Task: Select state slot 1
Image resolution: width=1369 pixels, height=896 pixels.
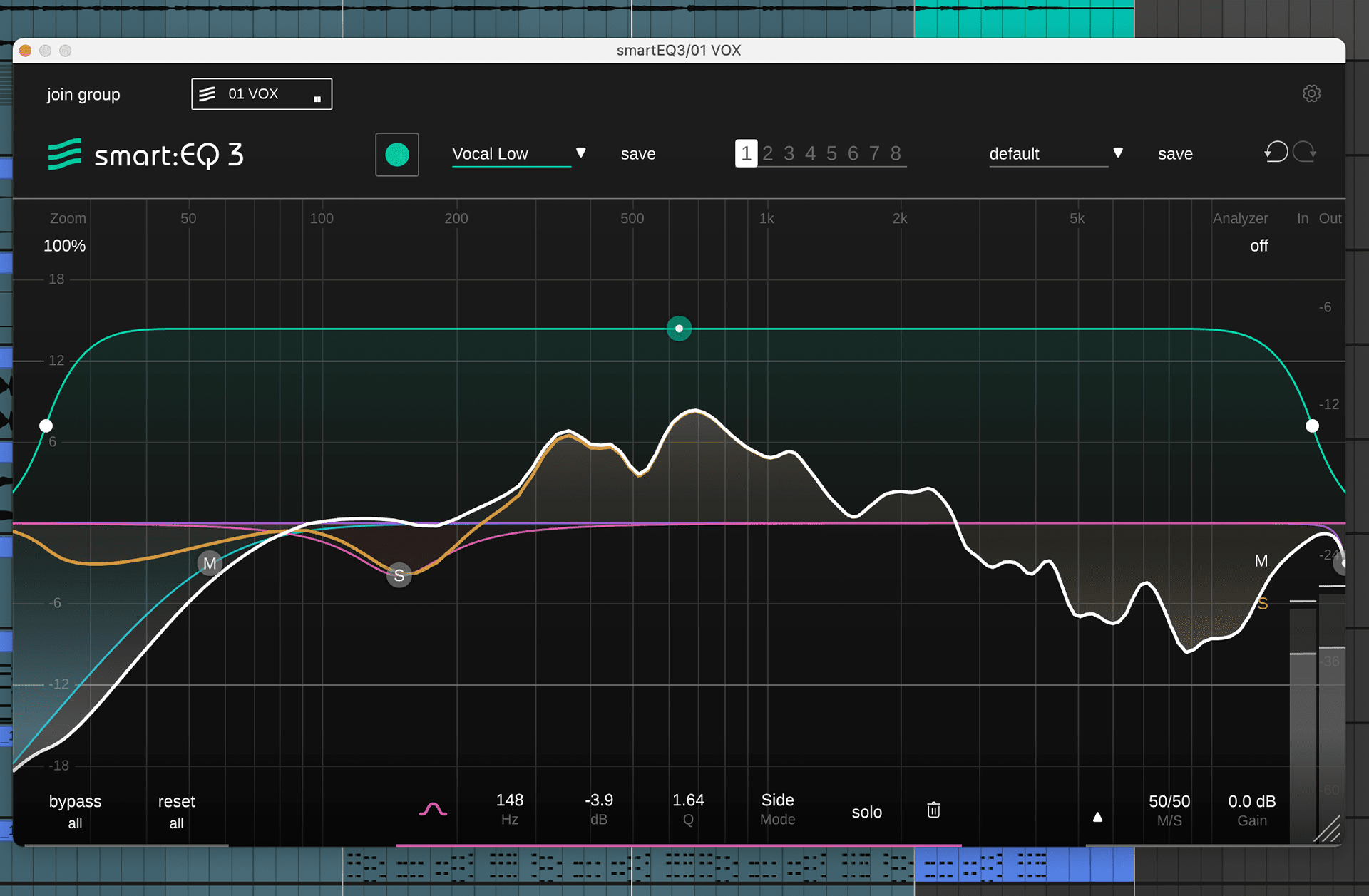Action: [746, 153]
